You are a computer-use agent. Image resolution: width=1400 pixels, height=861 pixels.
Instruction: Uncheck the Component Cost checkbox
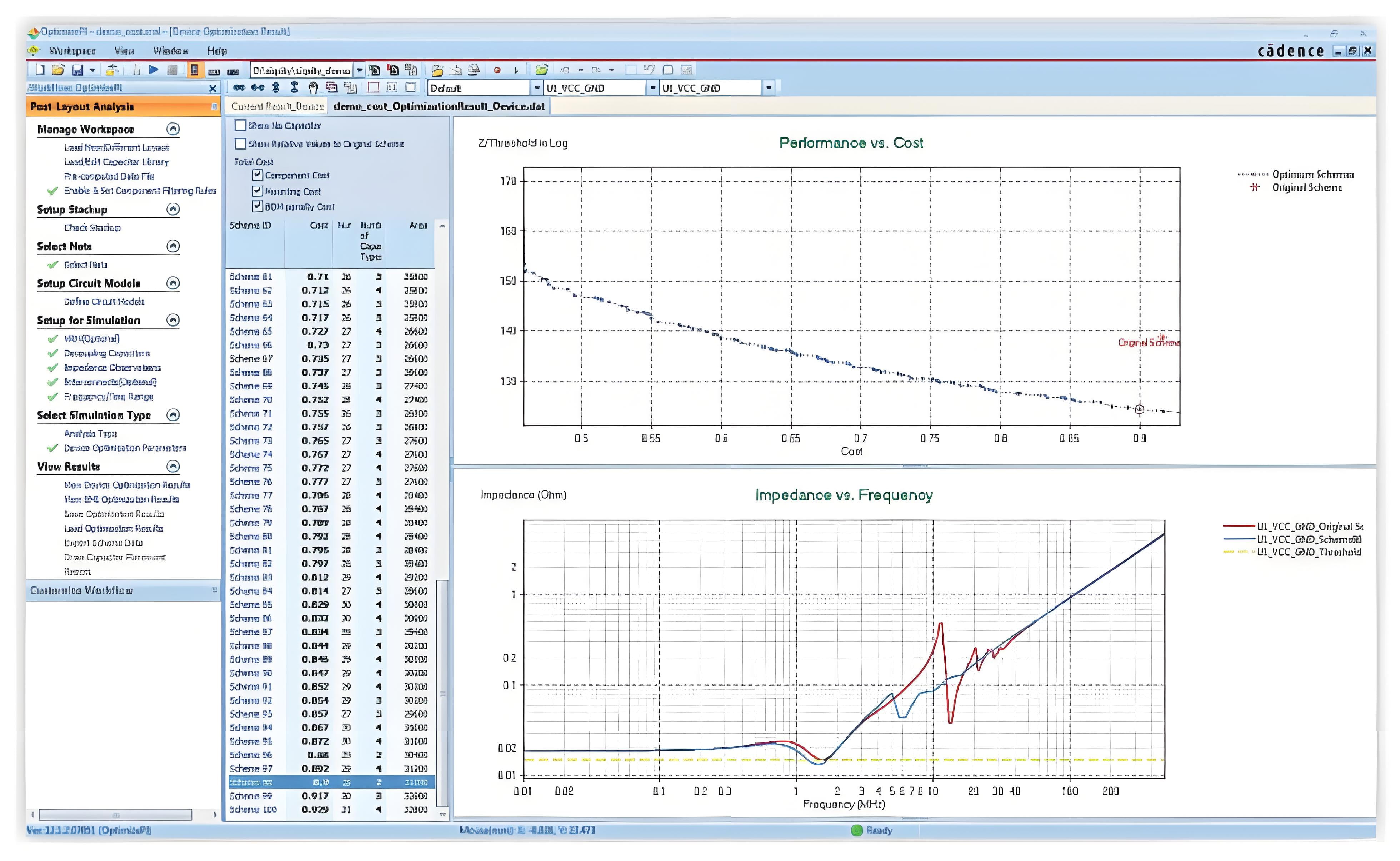point(257,175)
